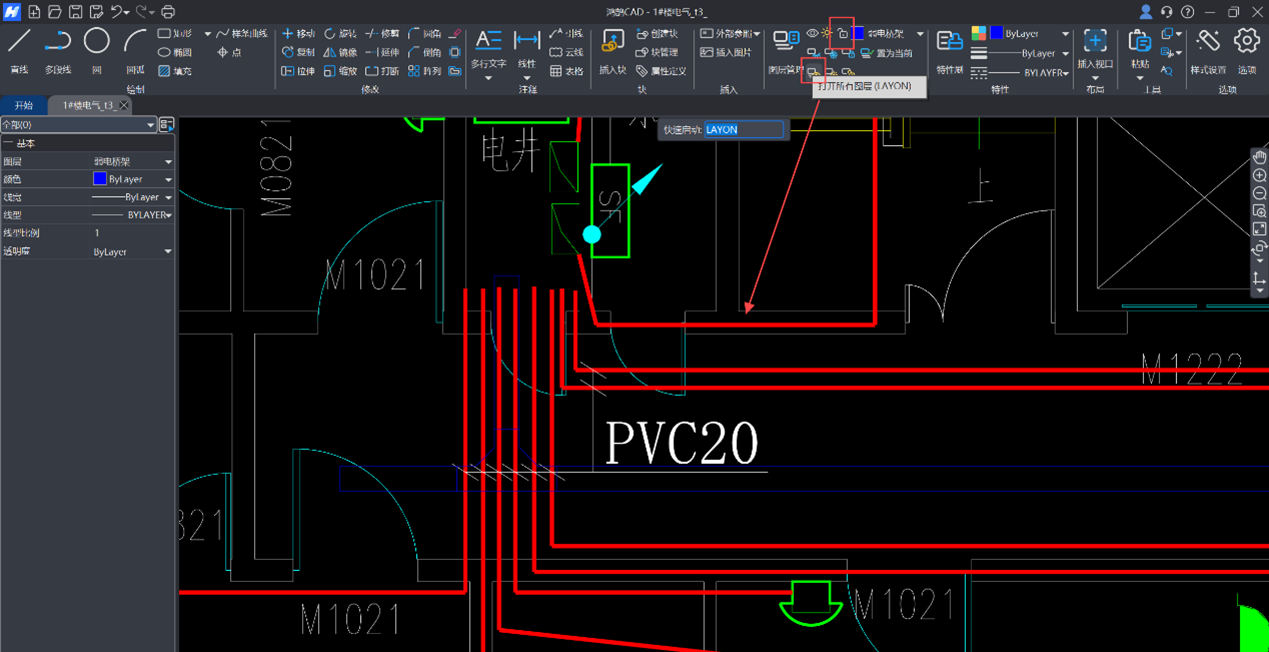This screenshot has width=1269, height=652.
Task: Click blue color swatch in 颜色 property row
Action: pyautogui.click(x=99, y=179)
